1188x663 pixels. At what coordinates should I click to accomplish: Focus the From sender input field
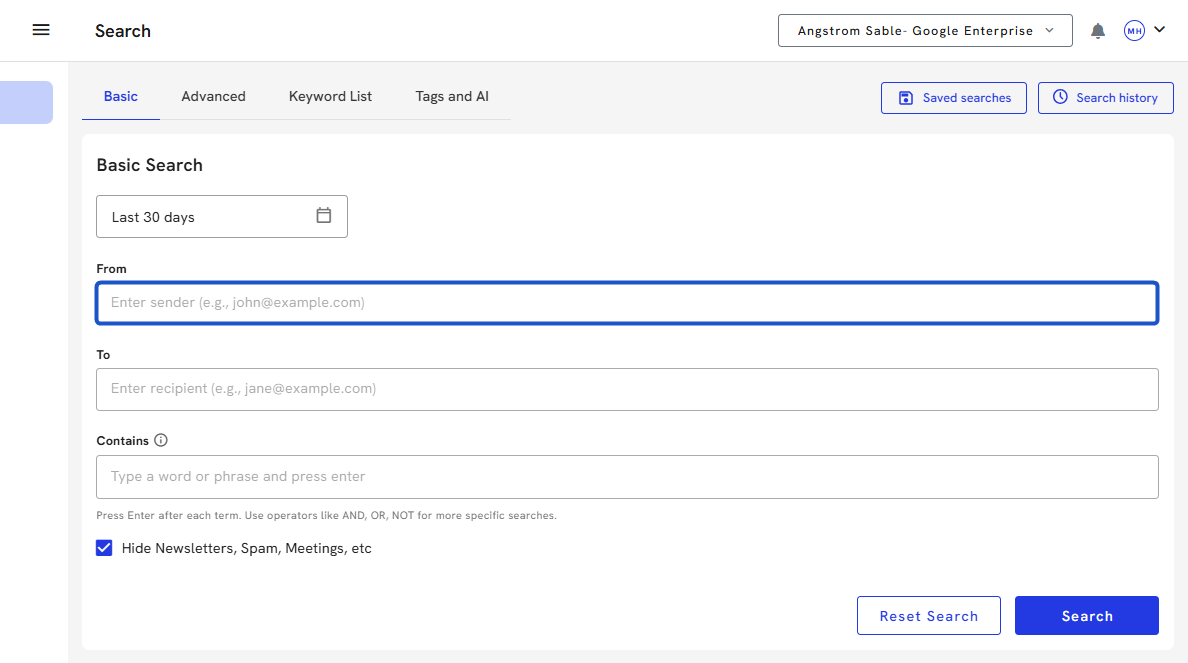point(626,303)
